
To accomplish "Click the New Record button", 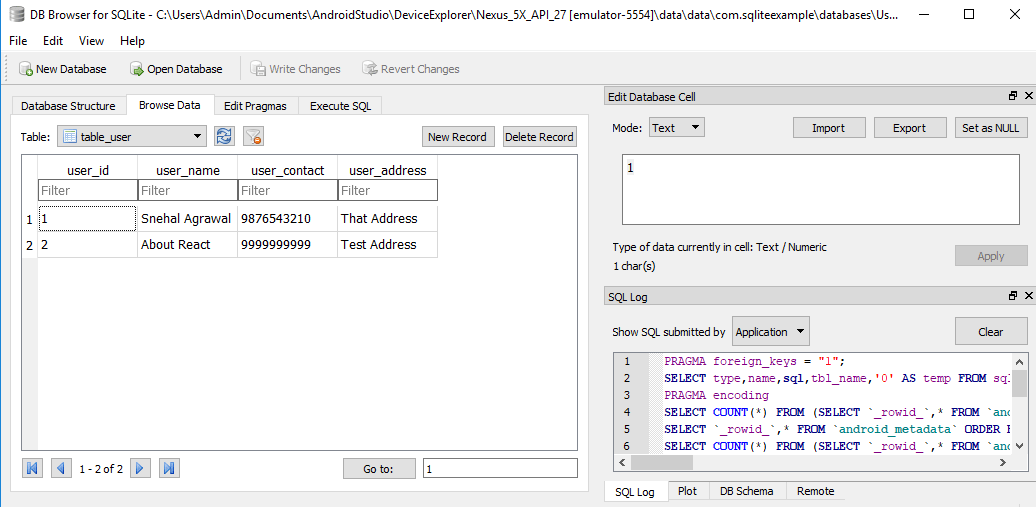I will click(x=457, y=137).
